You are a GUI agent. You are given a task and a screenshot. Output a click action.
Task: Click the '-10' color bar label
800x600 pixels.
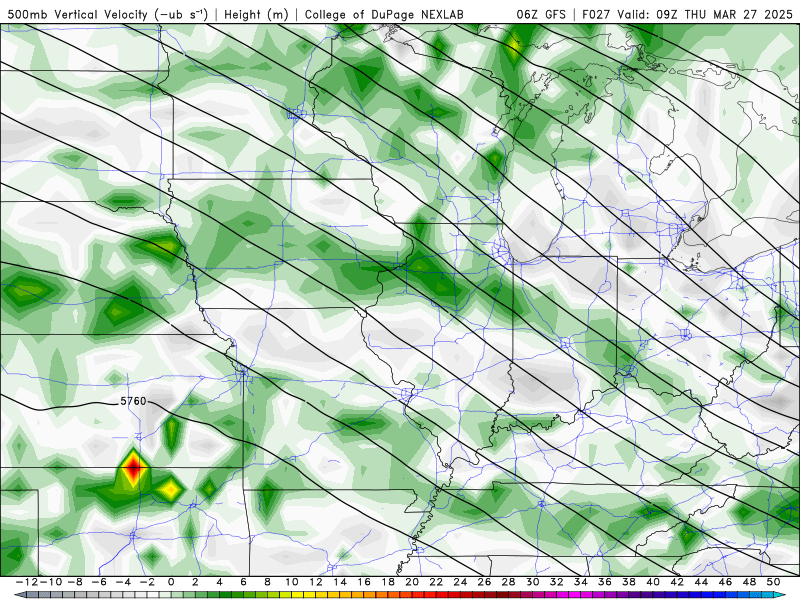point(51,582)
